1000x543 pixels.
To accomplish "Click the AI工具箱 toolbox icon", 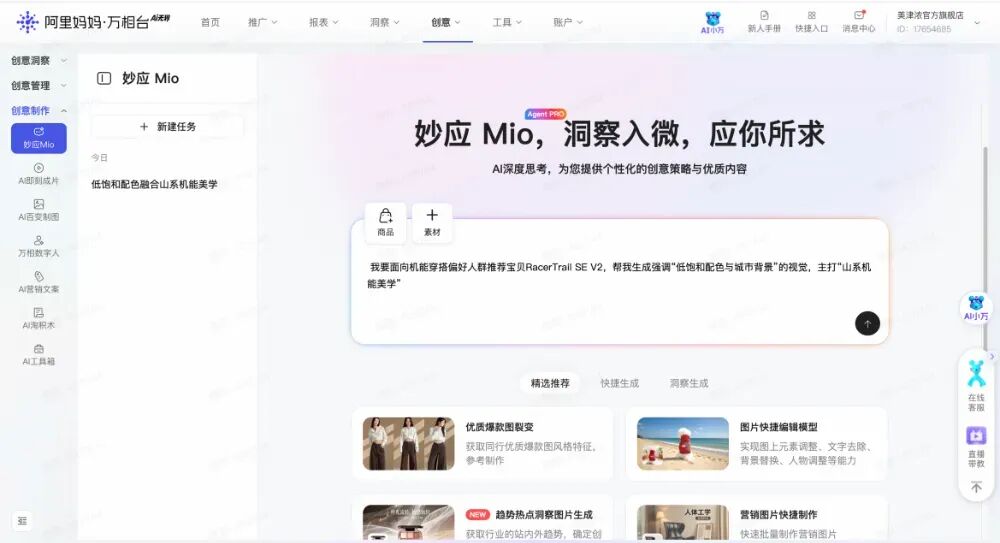I will pyautogui.click(x=38, y=354).
